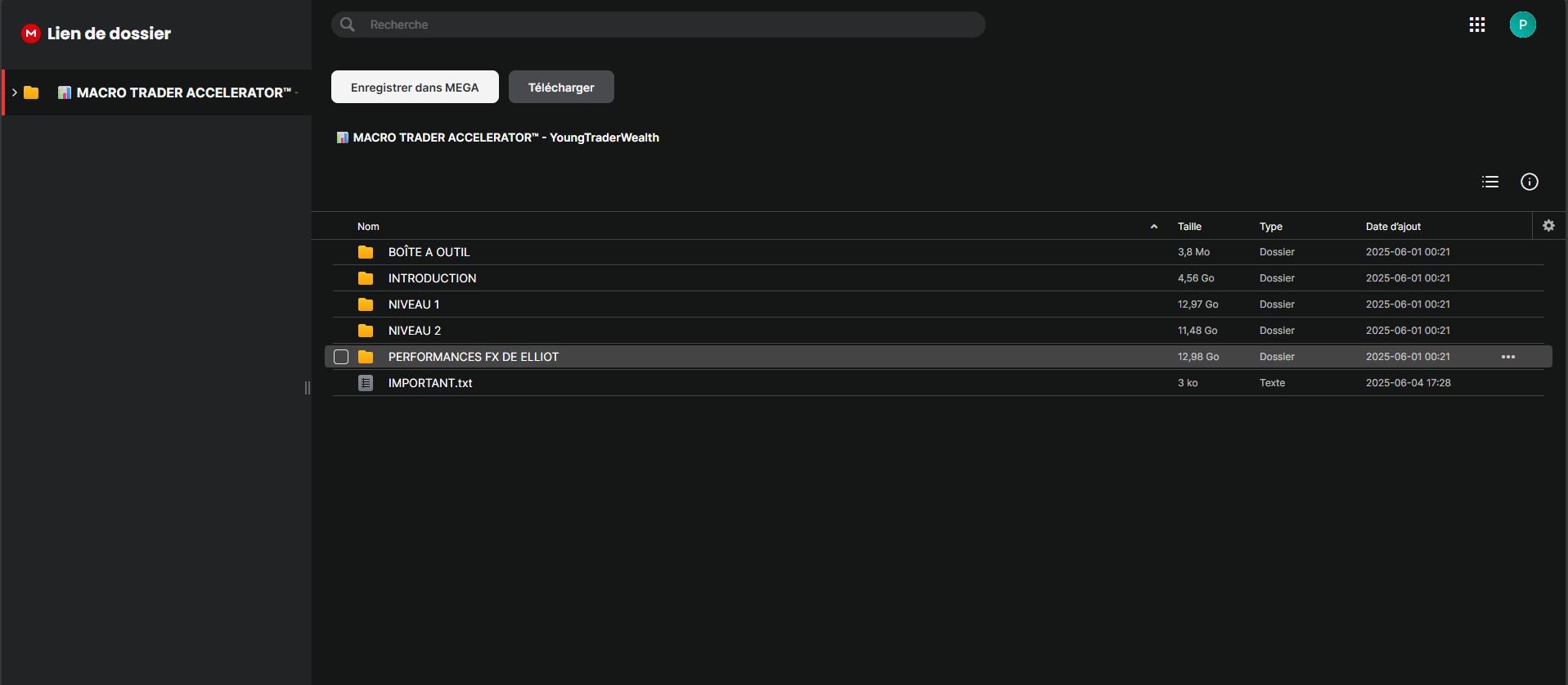Click the NIVEAU 1 folder icon

366,304
